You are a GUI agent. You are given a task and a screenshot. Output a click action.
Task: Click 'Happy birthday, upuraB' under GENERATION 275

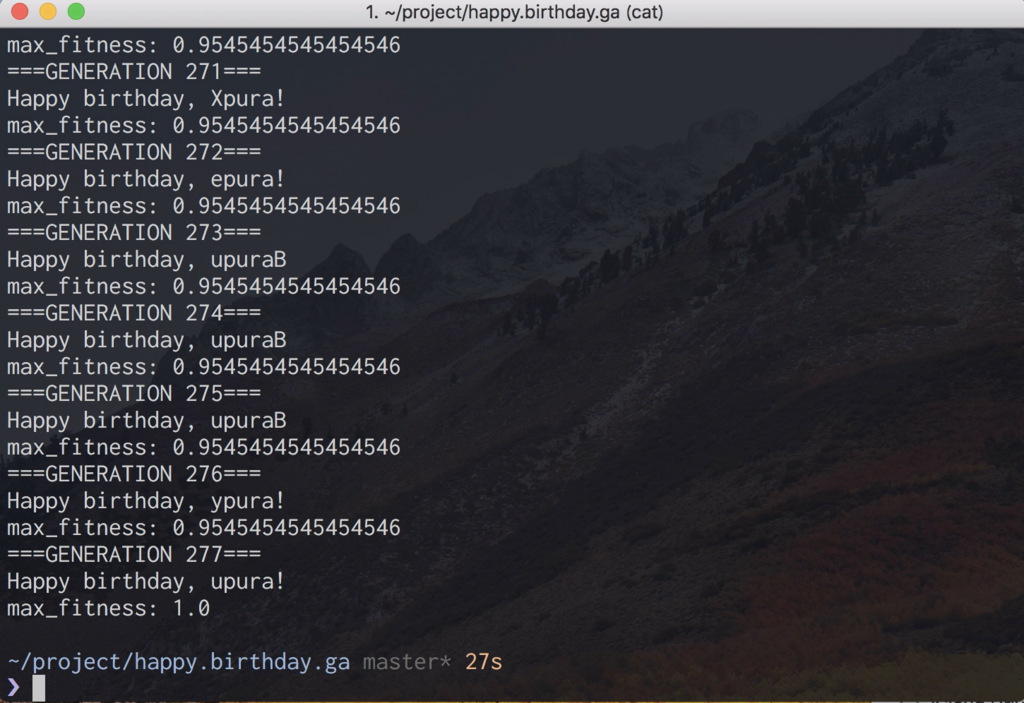[x=147, y=420]
